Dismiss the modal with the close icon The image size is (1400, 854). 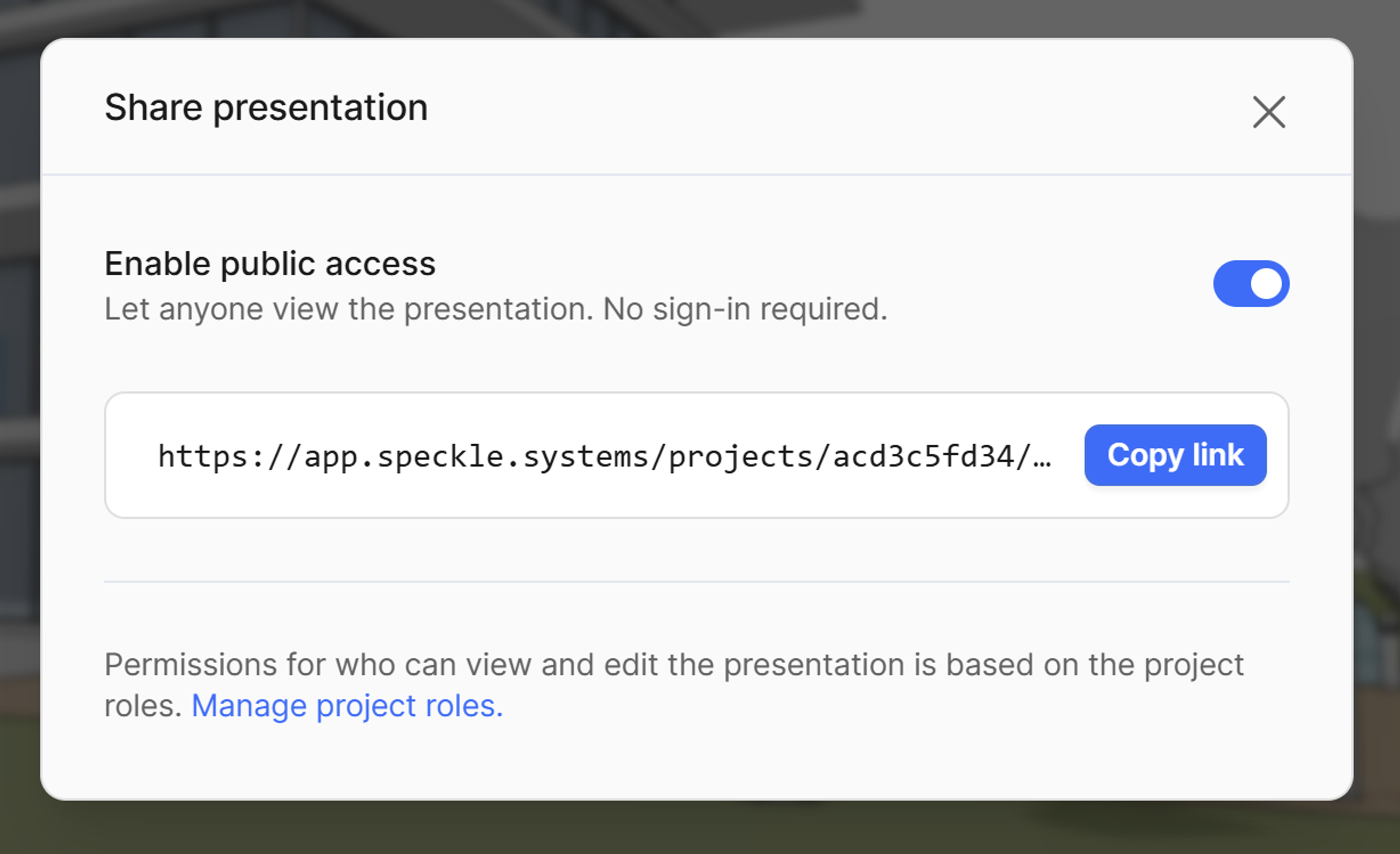coord(1269,112)
